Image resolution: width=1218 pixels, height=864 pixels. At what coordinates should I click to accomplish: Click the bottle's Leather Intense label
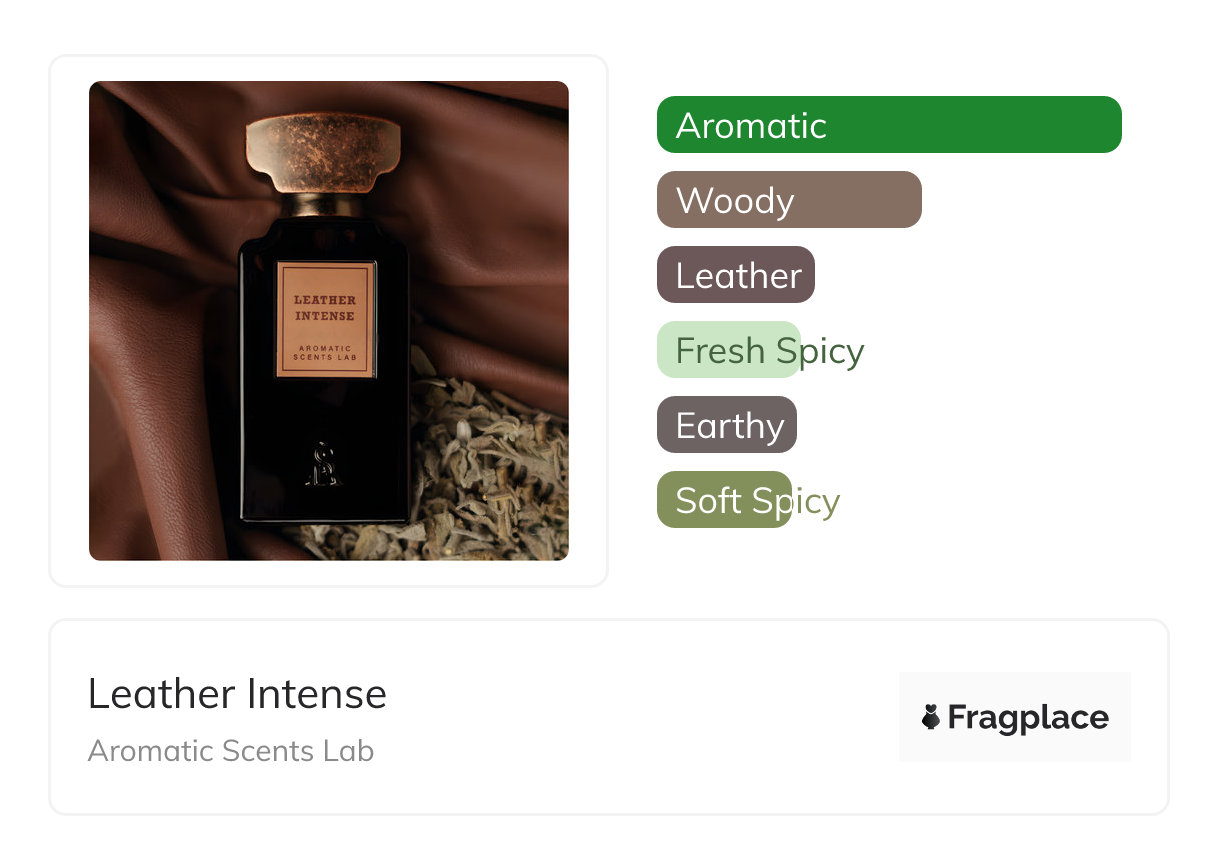(x=326, y=321)
